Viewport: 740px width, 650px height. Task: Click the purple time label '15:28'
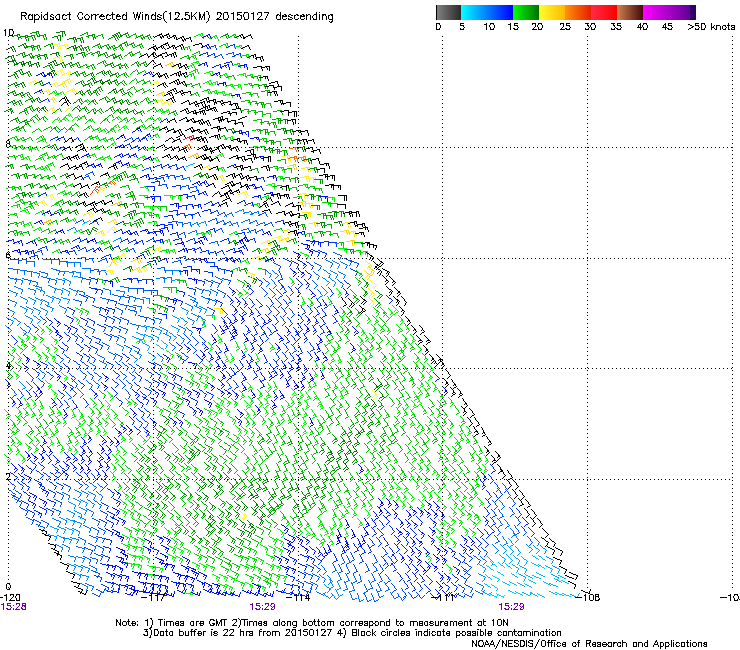pos(13,607)
